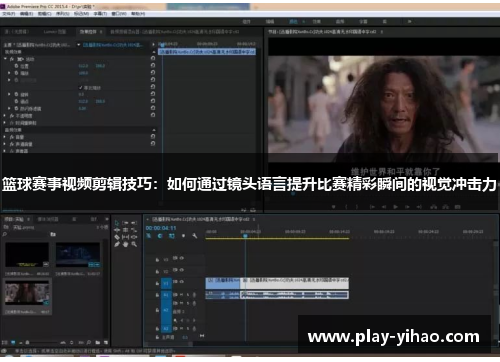Toggle stopwatch animation for Position
The image size is (500, 362).
16,66
